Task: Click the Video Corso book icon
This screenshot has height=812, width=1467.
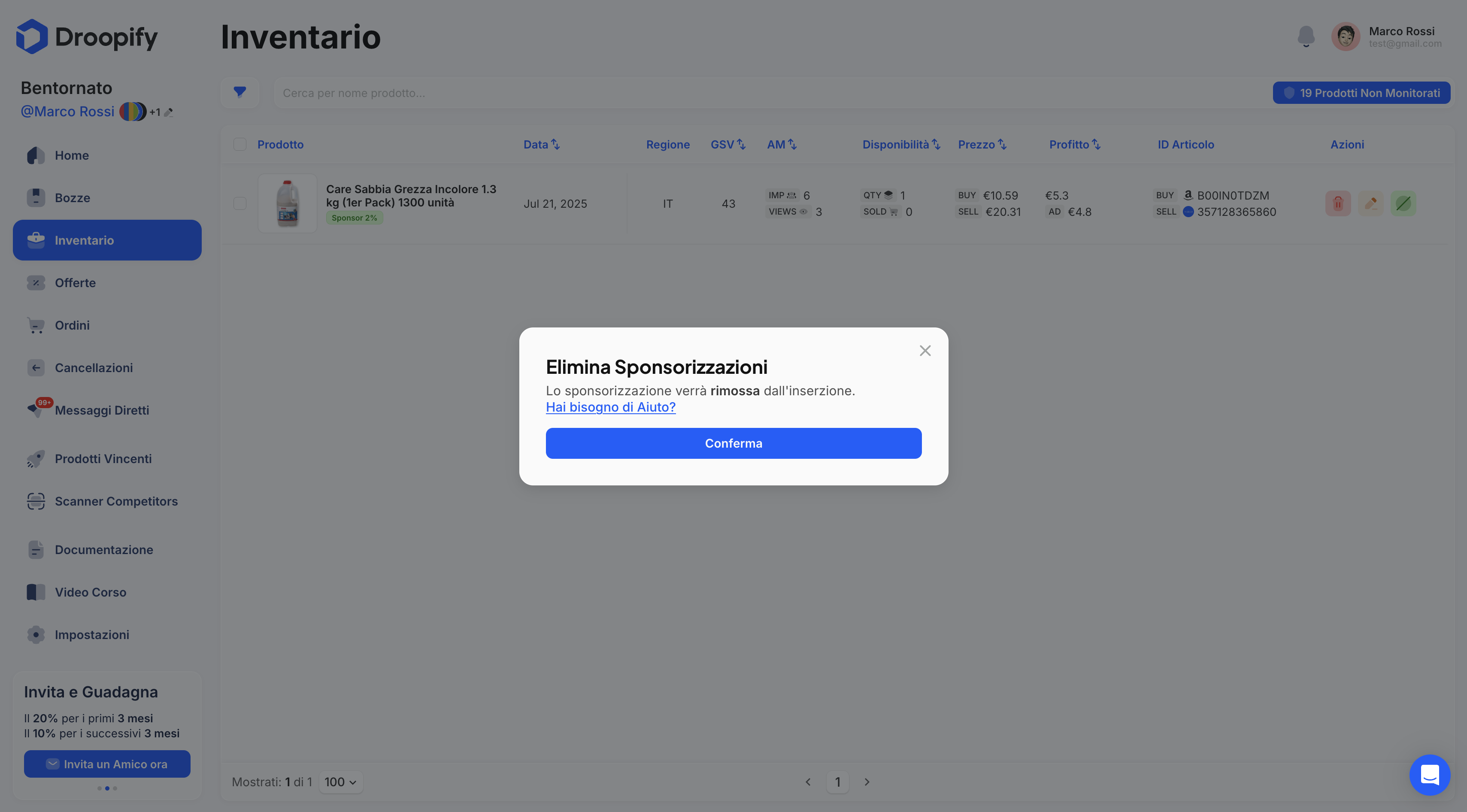Action: [36, 592]
